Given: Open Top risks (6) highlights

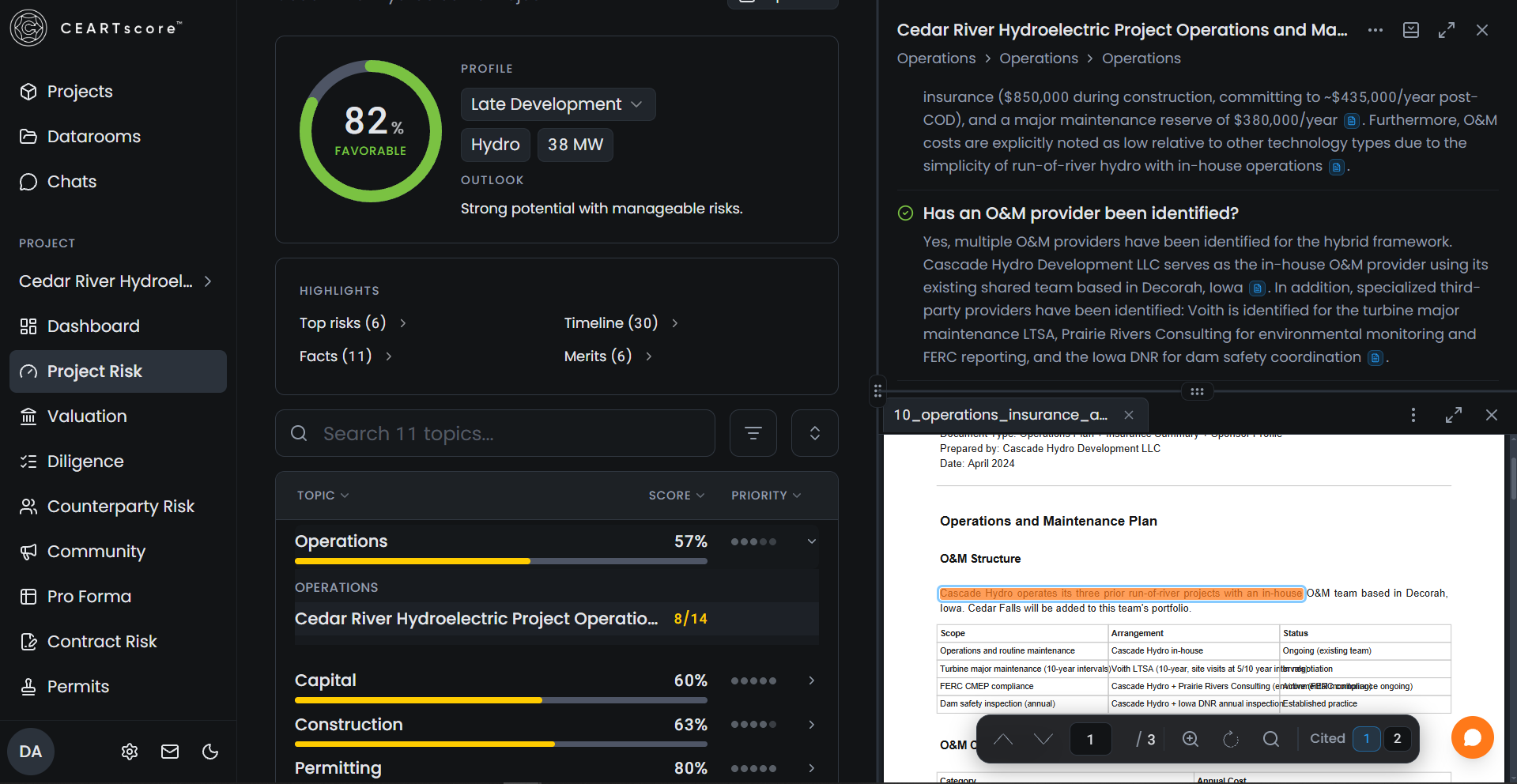Looking at the screenshot, I should 353,323.
